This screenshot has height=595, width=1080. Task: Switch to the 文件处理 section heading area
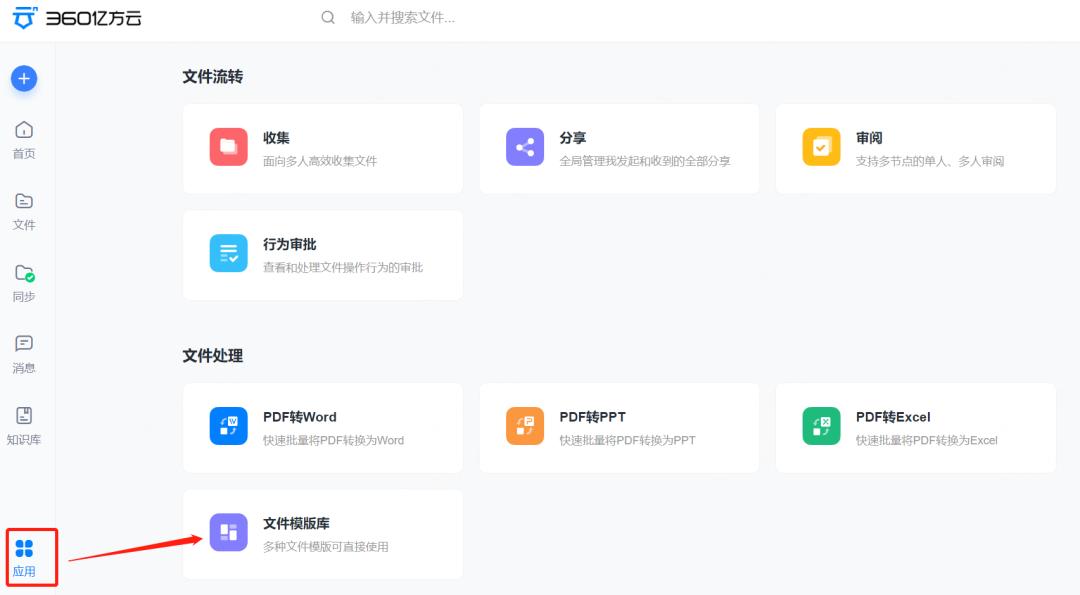[x=211, y=355]
